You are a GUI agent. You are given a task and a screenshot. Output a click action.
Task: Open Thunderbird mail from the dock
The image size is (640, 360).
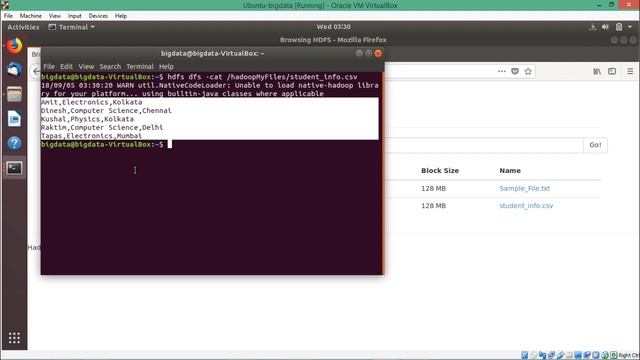click(14, 70)
